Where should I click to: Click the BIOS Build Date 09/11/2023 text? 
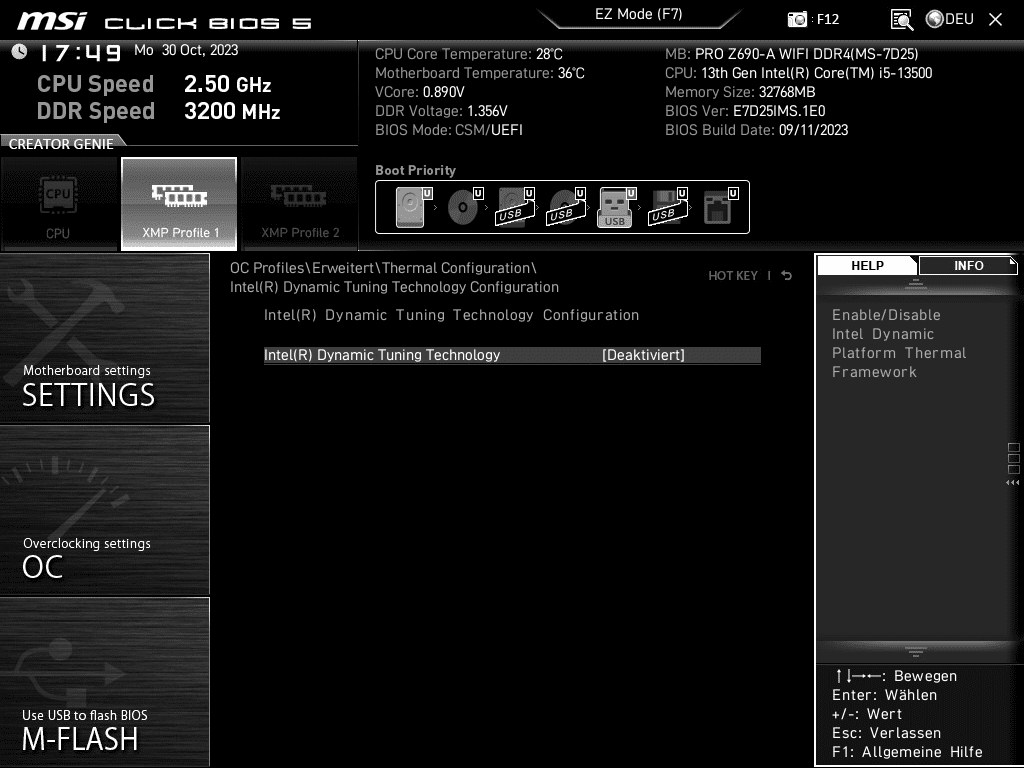pyautogui.click(x=756, y=130)
